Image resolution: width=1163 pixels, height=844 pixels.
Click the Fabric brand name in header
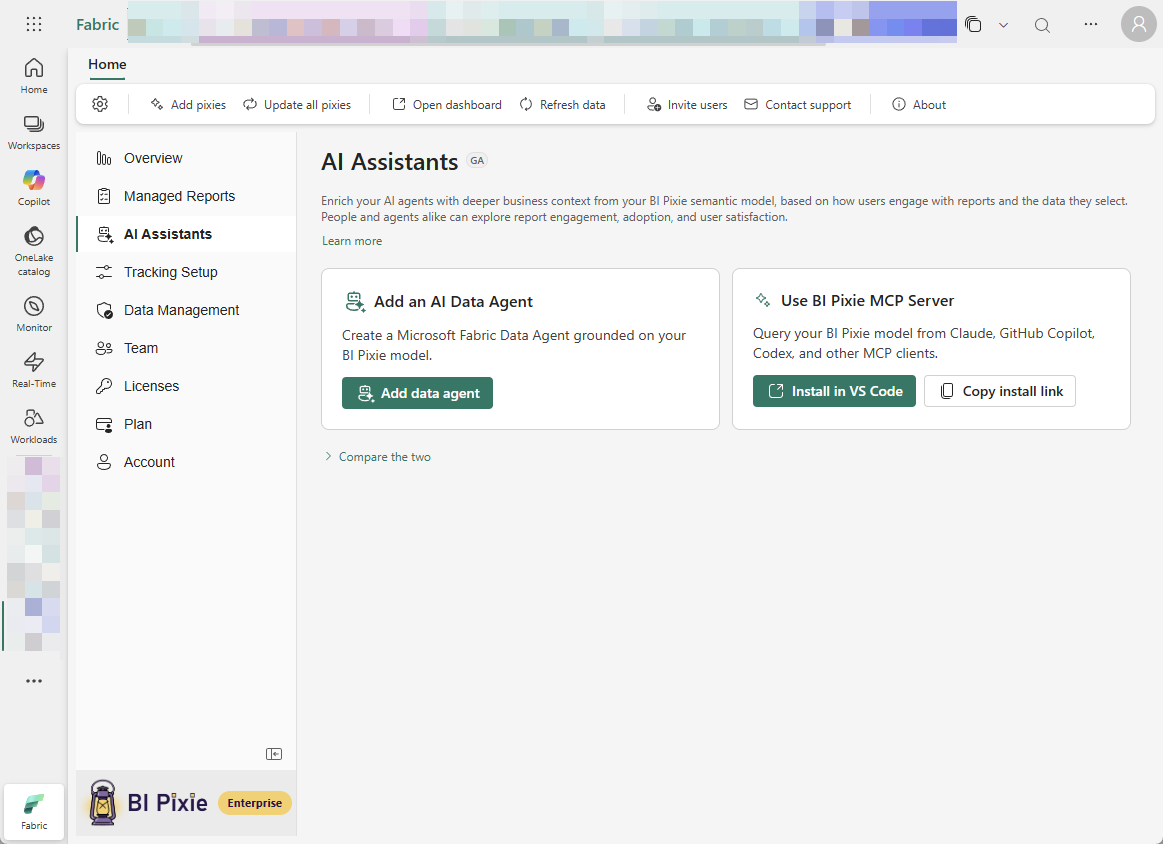(x=98, y=24)
